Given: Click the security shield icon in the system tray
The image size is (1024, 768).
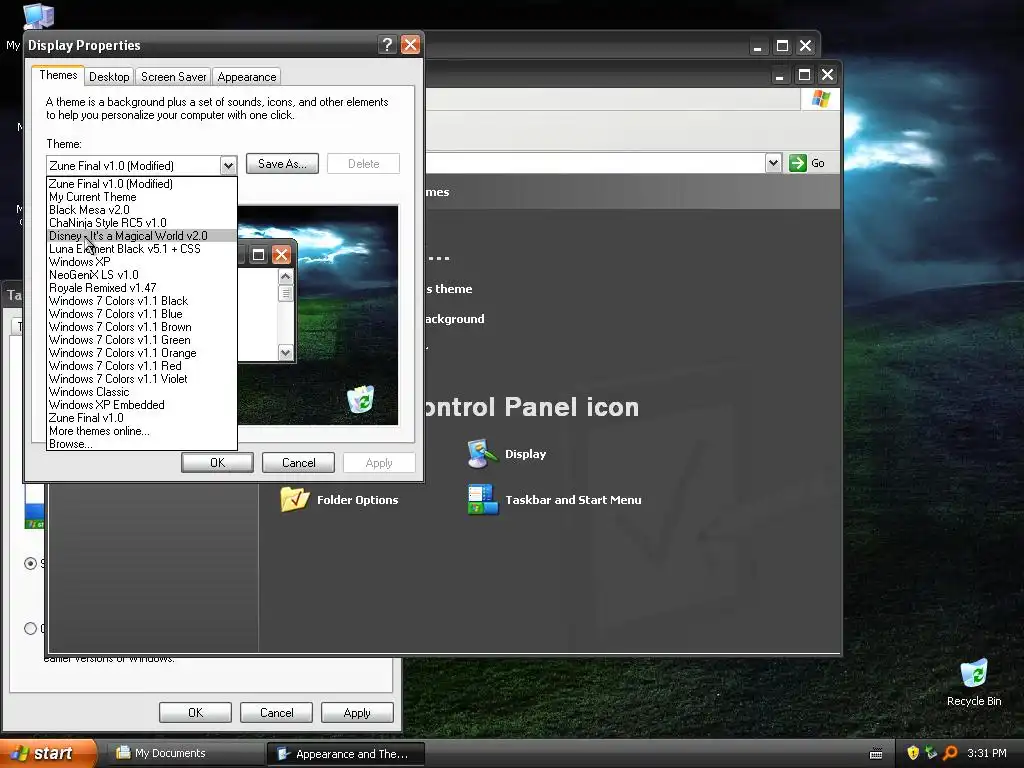Looking at the screenshot, I should click(913, 753).
